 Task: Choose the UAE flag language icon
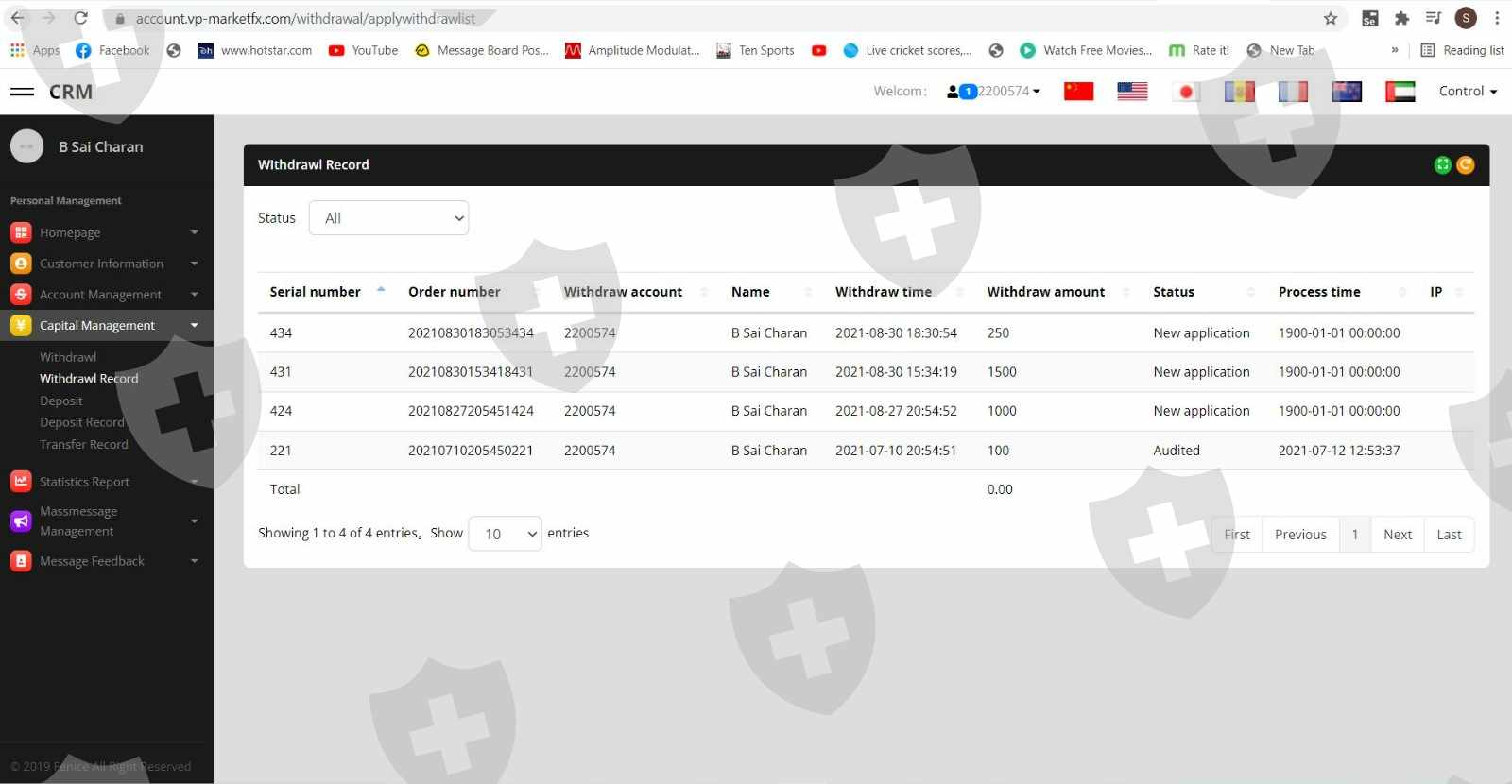coord(1400,92)
